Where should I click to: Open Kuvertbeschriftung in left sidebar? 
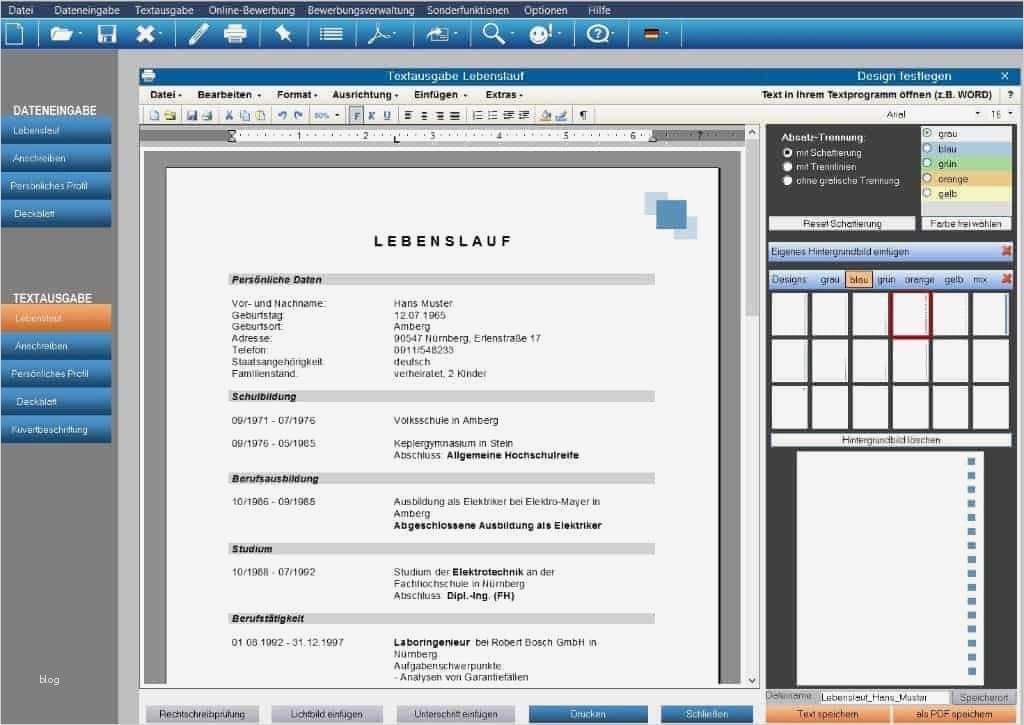coord(56,430)
